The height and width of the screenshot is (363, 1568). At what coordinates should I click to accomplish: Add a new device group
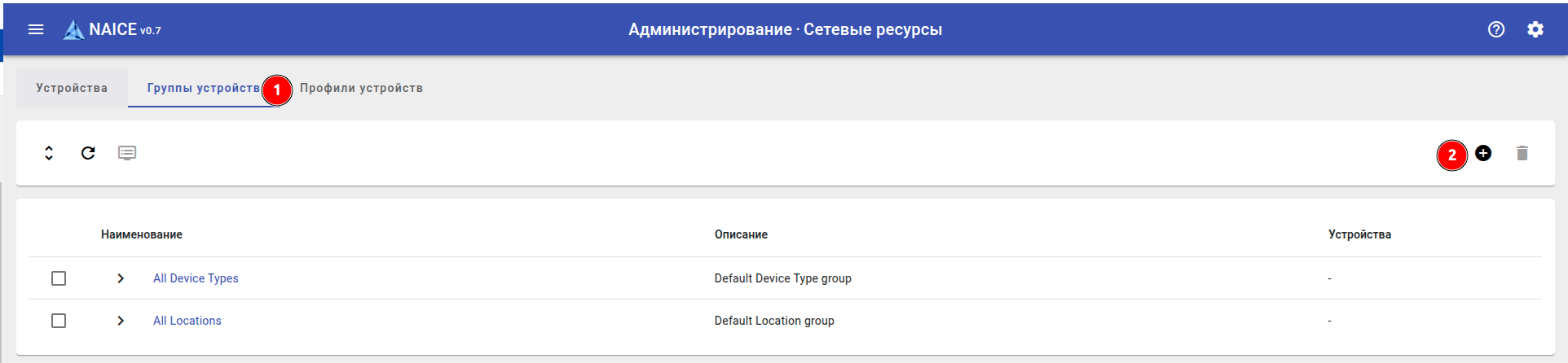1483,153
